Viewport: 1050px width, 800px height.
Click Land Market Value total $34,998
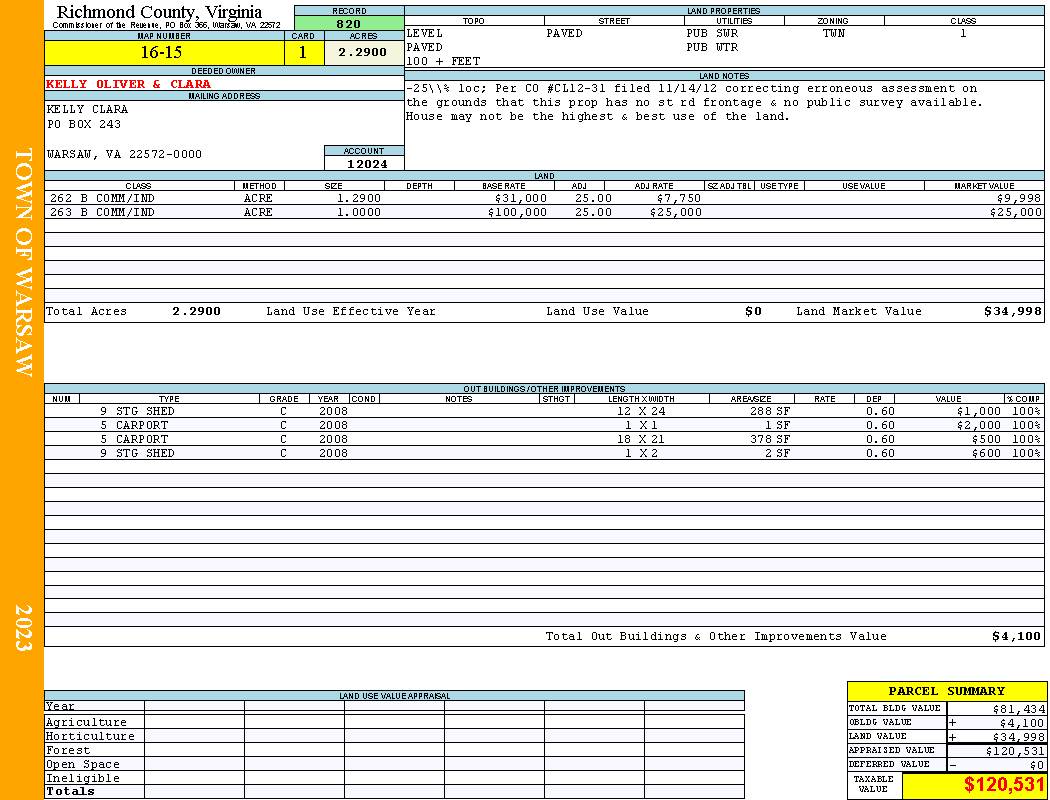(x=1013, y=311)
